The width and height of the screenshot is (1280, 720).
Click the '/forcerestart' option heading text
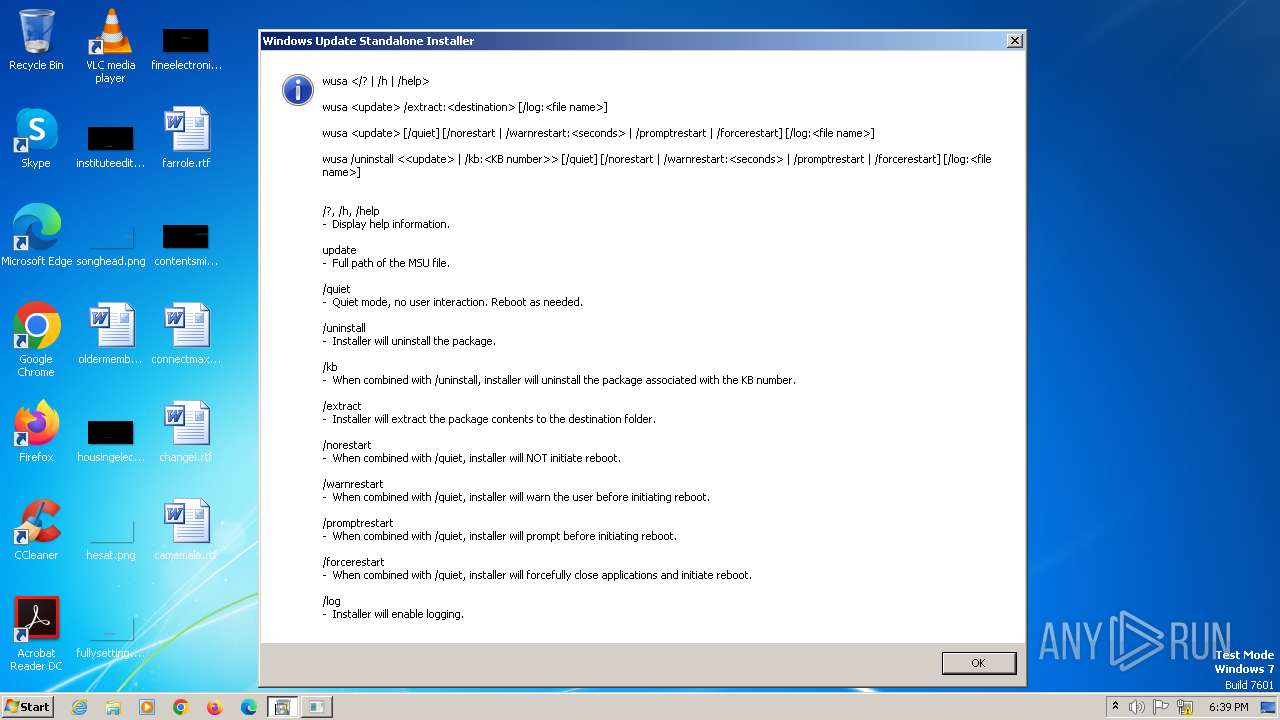tap(353, 562)
